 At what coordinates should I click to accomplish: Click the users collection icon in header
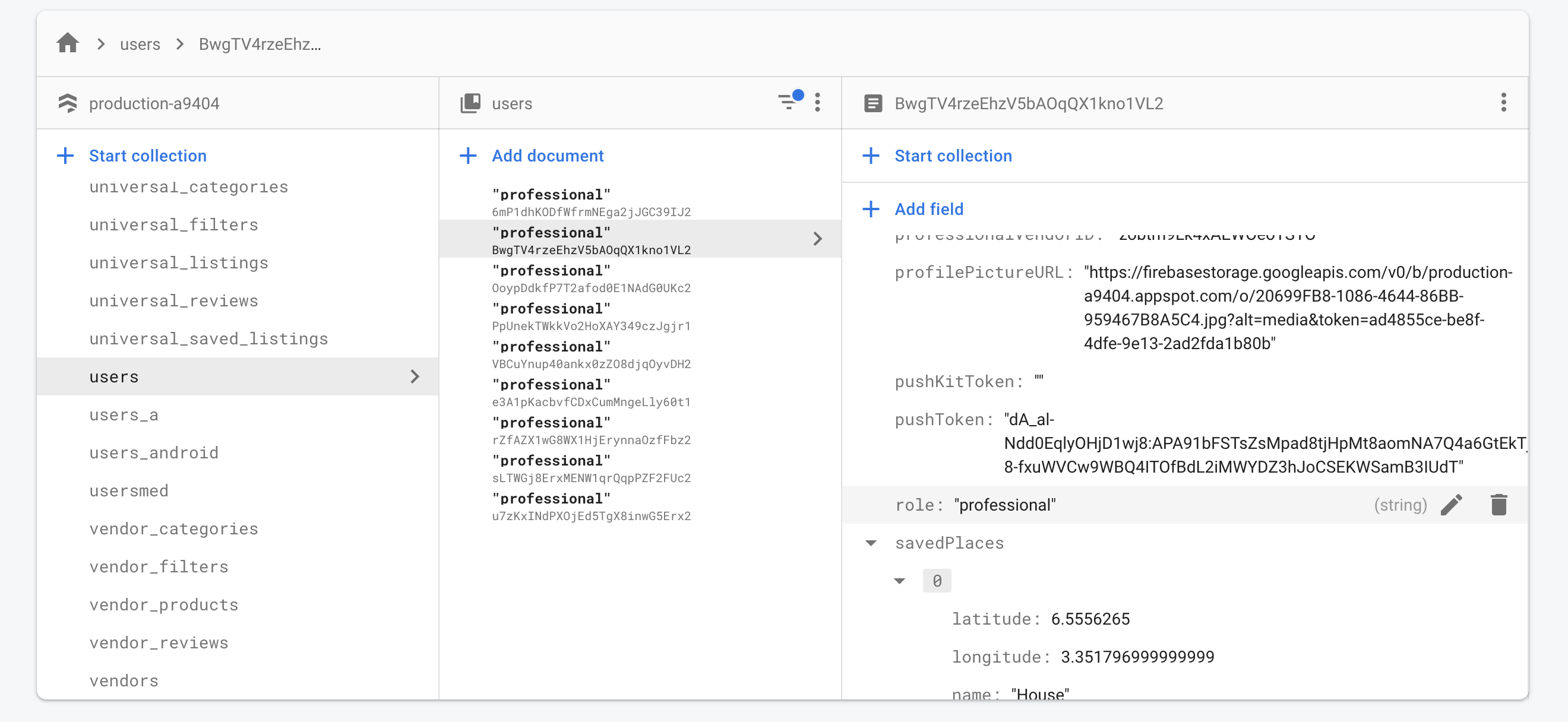tap(470, 103)
